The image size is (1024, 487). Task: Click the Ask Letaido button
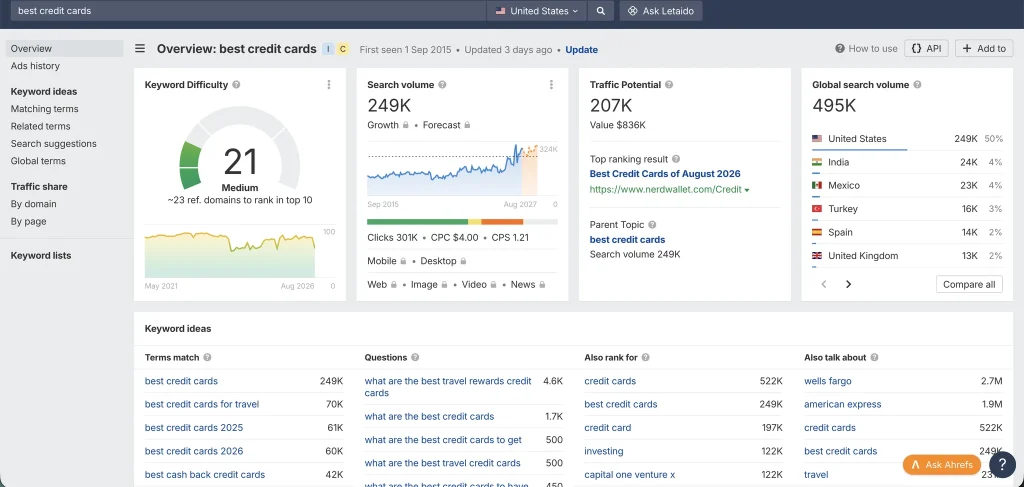(x=661, y=10)
